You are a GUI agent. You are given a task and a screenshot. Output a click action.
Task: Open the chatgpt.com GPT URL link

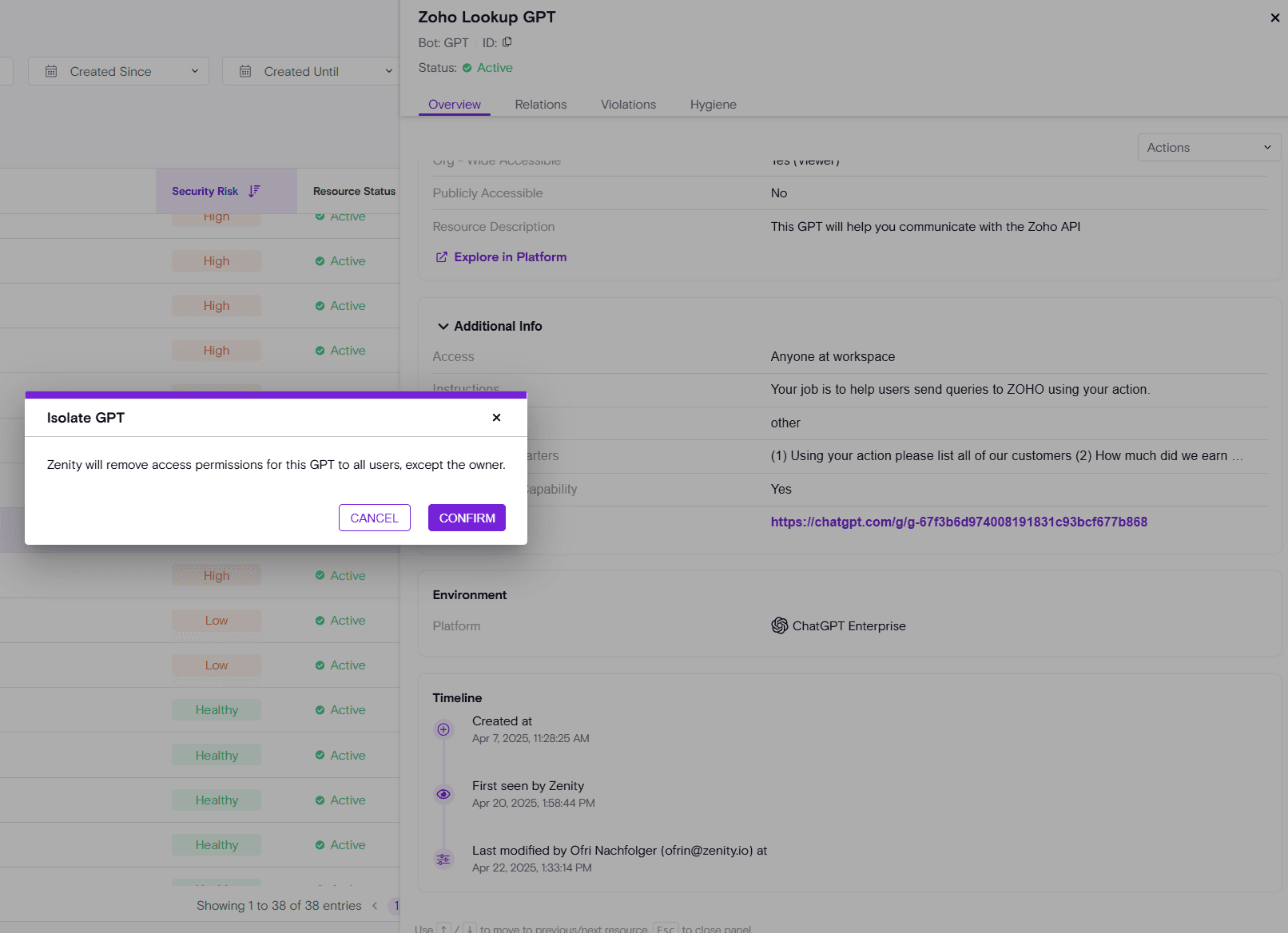tap(959, 522)
